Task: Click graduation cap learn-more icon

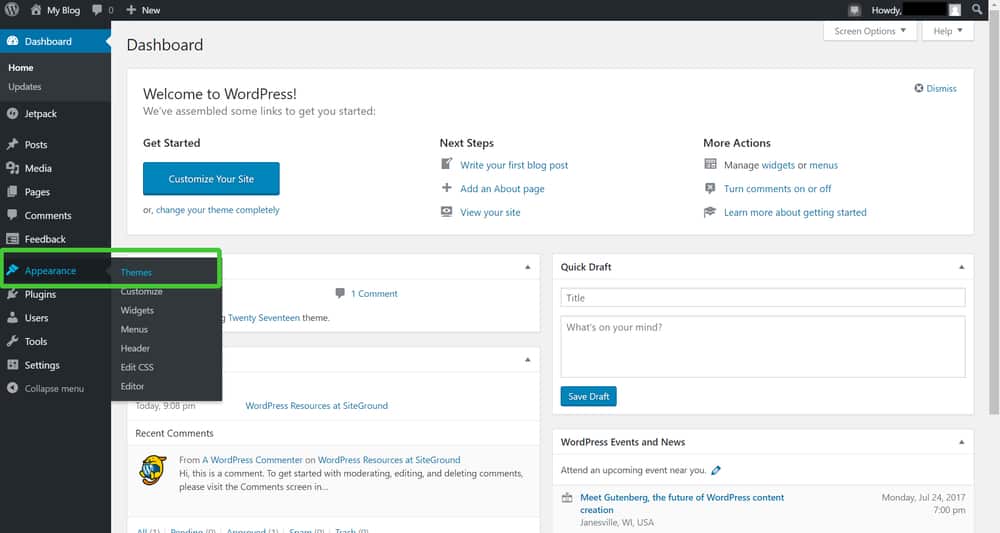Action: [x=710, y=212]
